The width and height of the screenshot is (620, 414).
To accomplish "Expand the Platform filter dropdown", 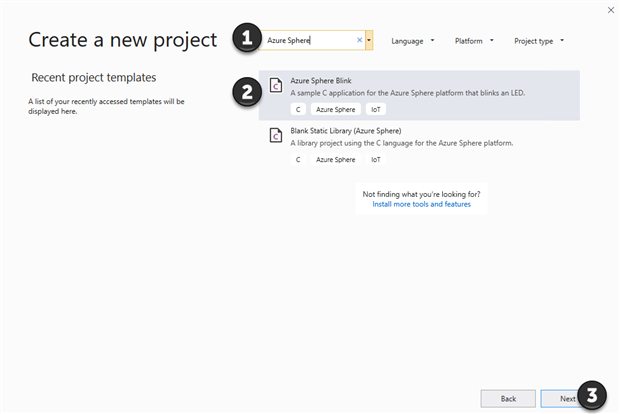I will pos(474,41).
